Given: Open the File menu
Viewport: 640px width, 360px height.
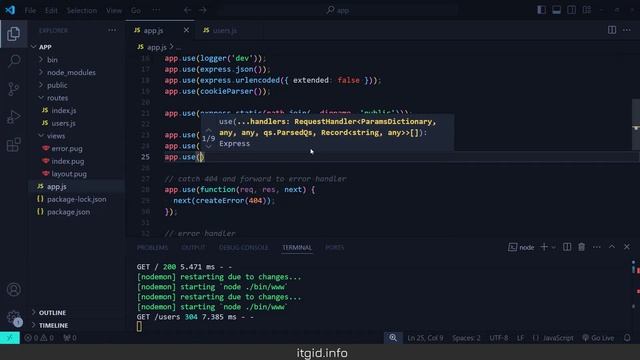Looking at the screenshot, I should coord(30,10).
